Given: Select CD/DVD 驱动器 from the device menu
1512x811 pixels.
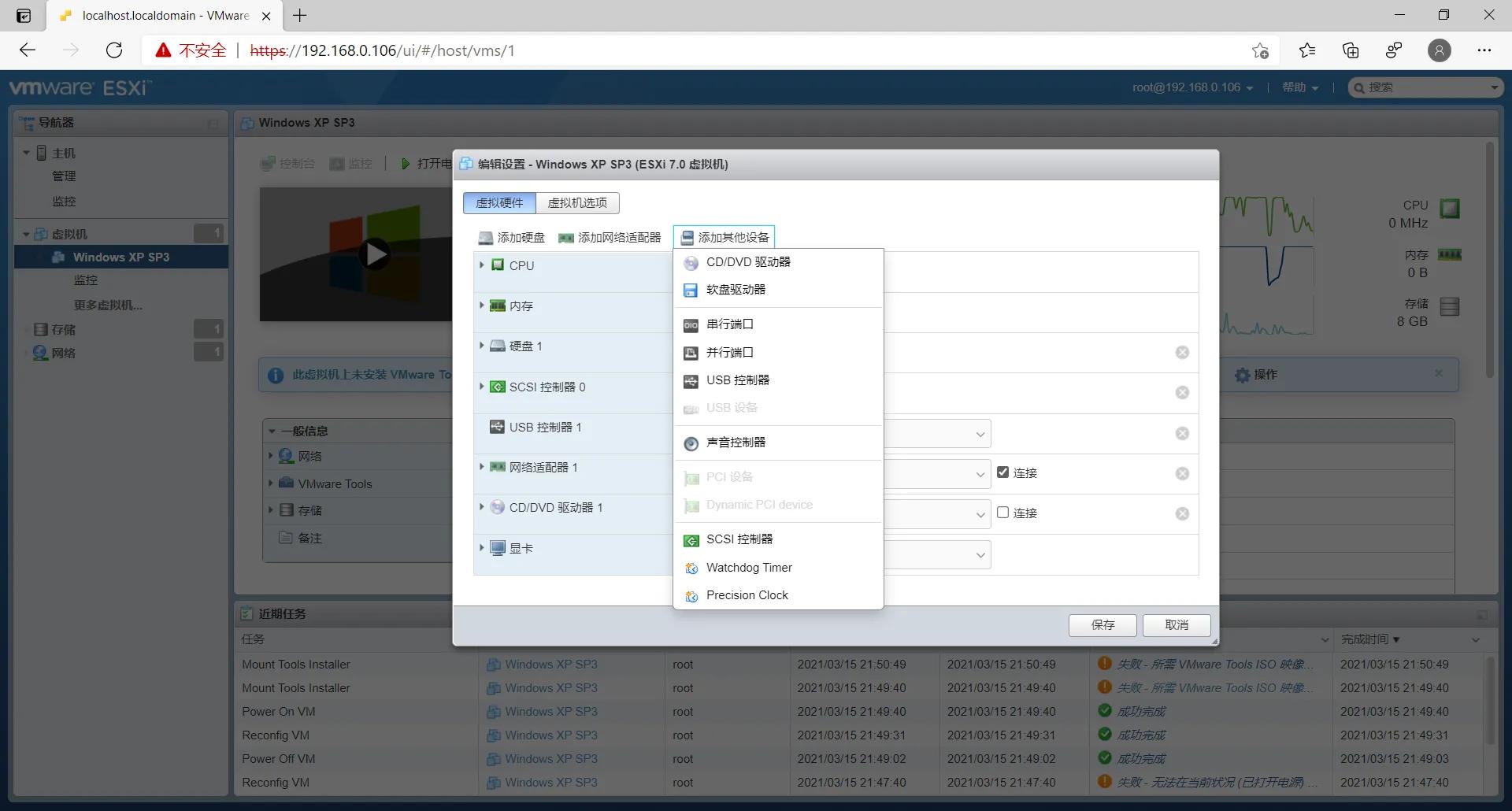Looking at the screenshot, I should 748,262.
